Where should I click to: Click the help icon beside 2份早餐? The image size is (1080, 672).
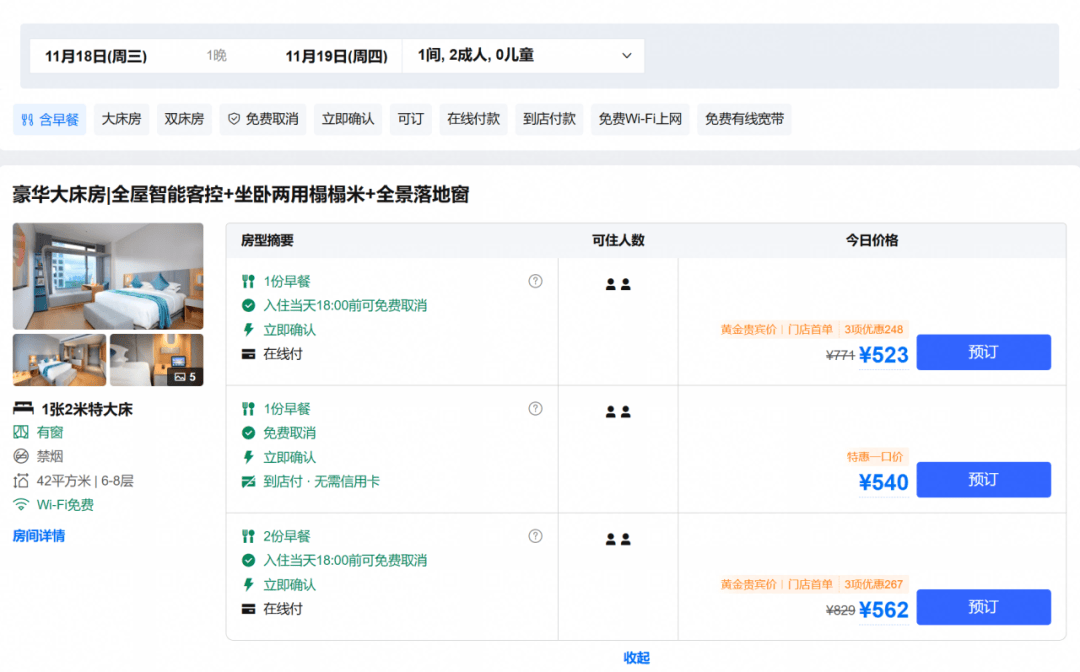[x=535, y=536]
